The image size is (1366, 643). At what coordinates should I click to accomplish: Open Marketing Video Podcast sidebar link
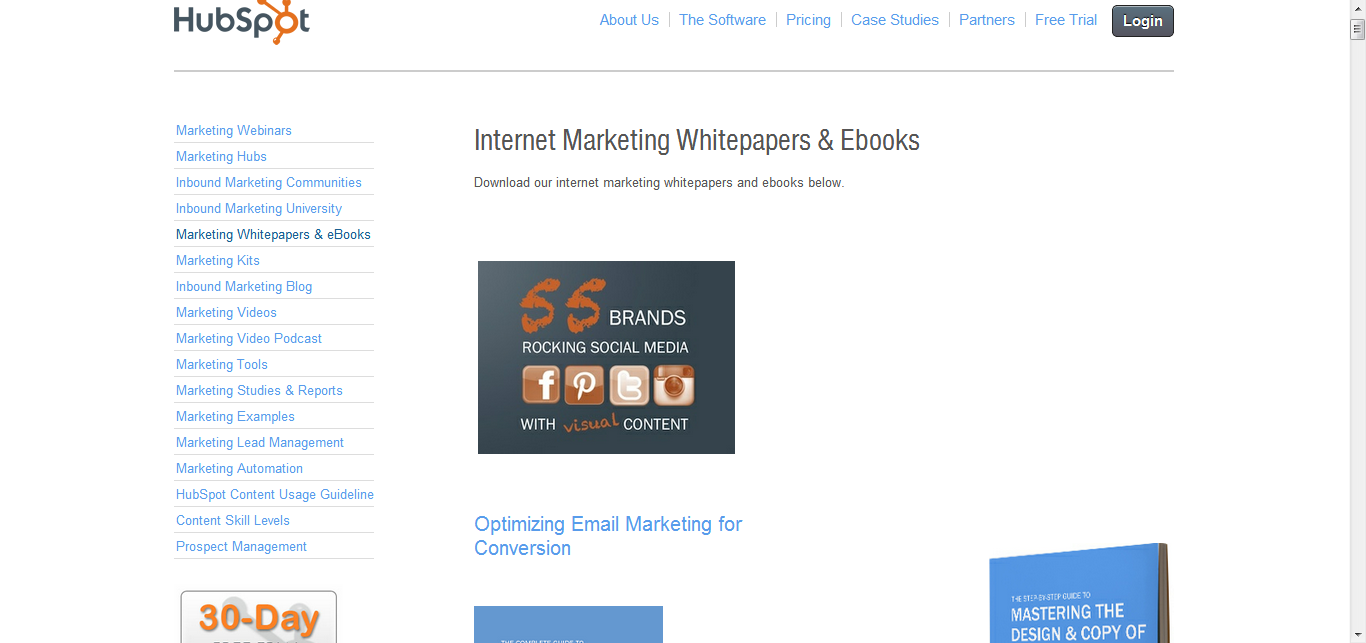click(x=249, y=338)
